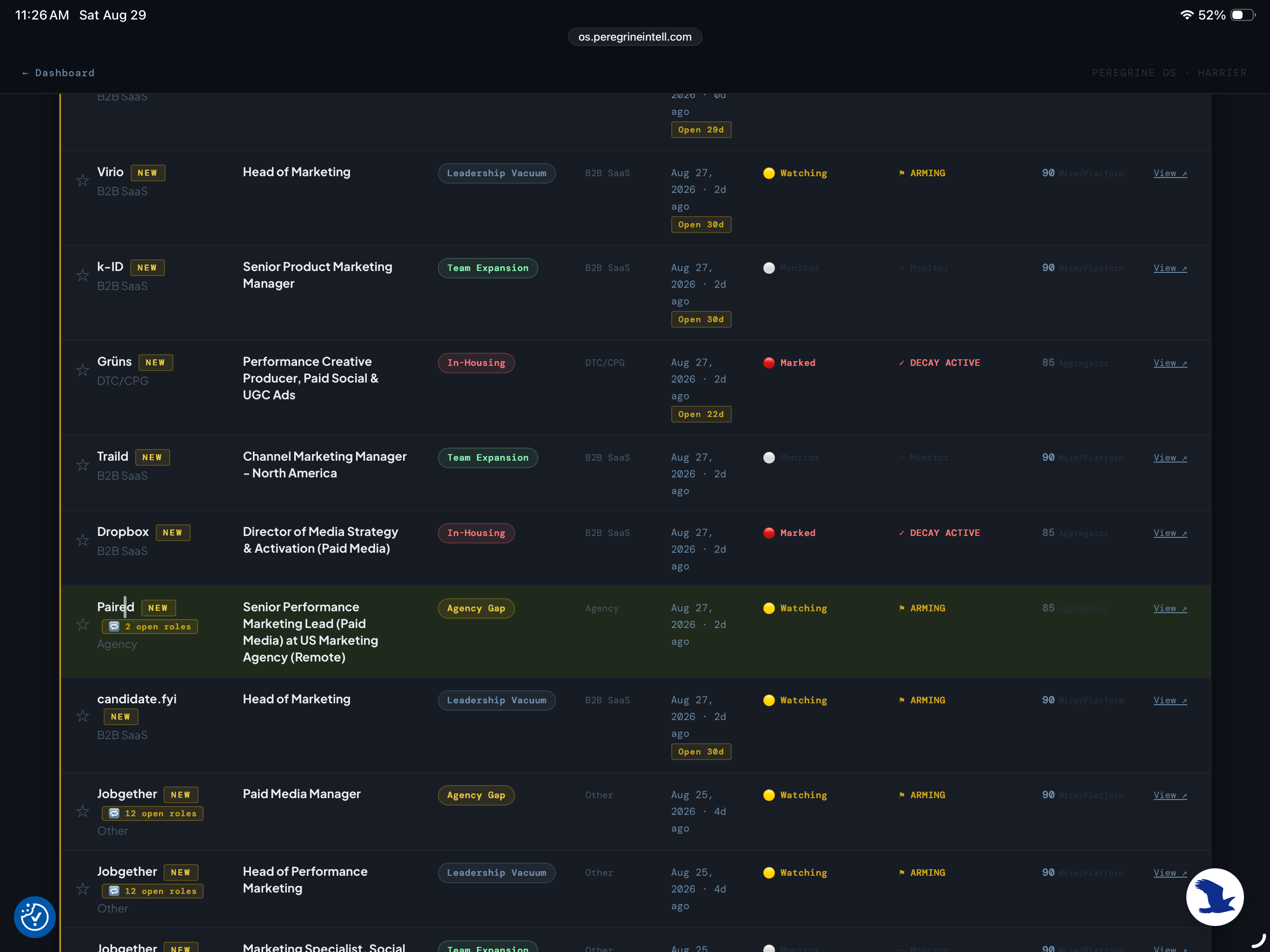
Task: Click the Open 30d badge for Virio
Action: pyautogui.click(x=701, y=225)
